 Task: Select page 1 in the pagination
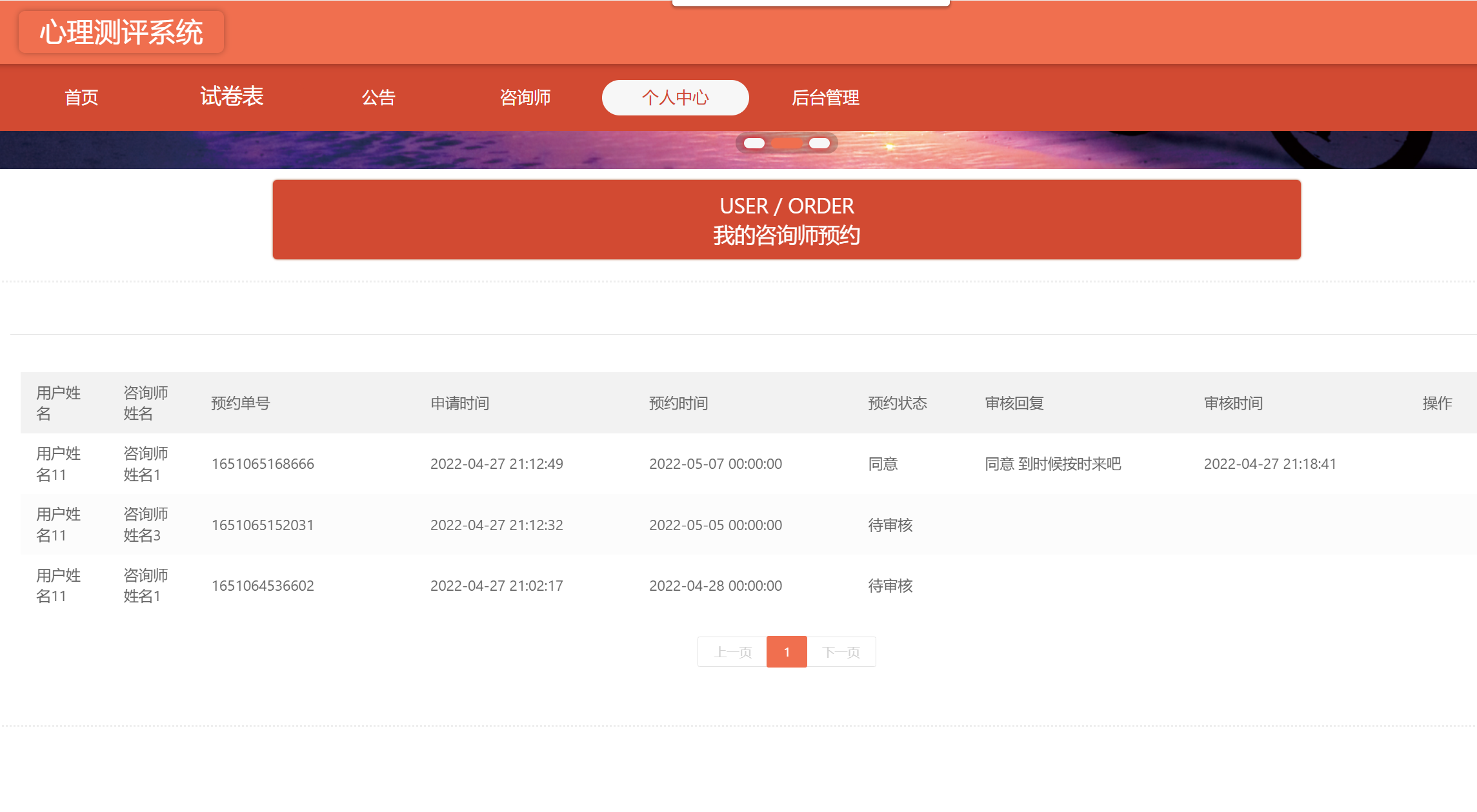[x=787, y=651]
